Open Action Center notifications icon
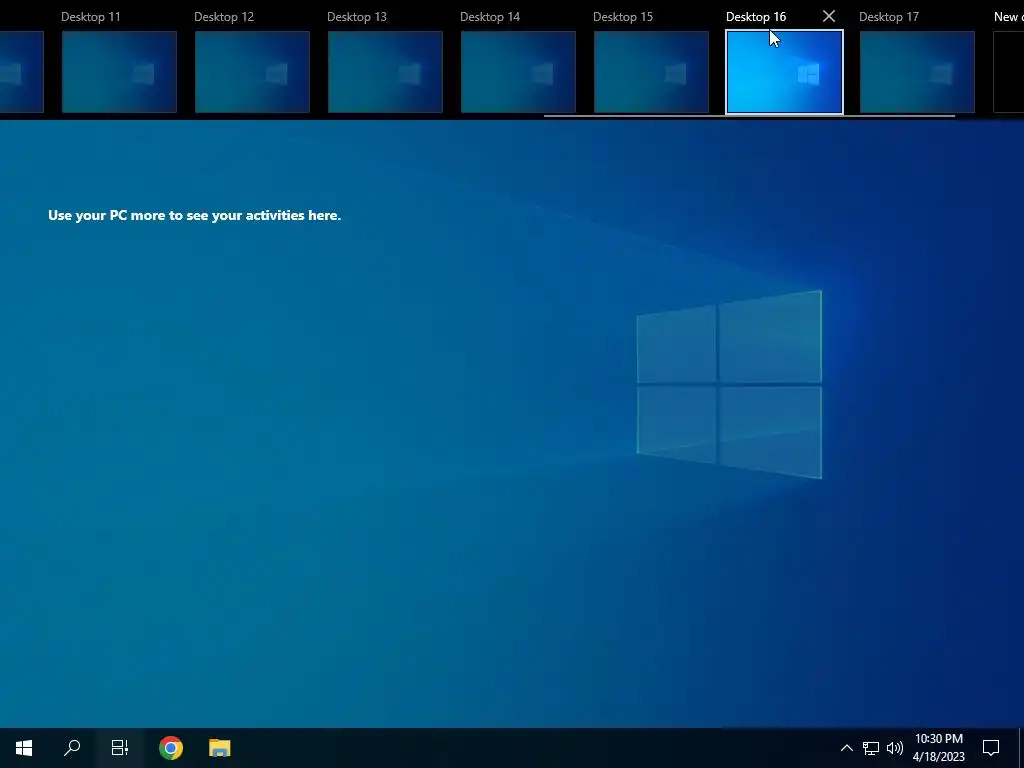Viewport: 1024px width, 768px height. pos(991,748)
